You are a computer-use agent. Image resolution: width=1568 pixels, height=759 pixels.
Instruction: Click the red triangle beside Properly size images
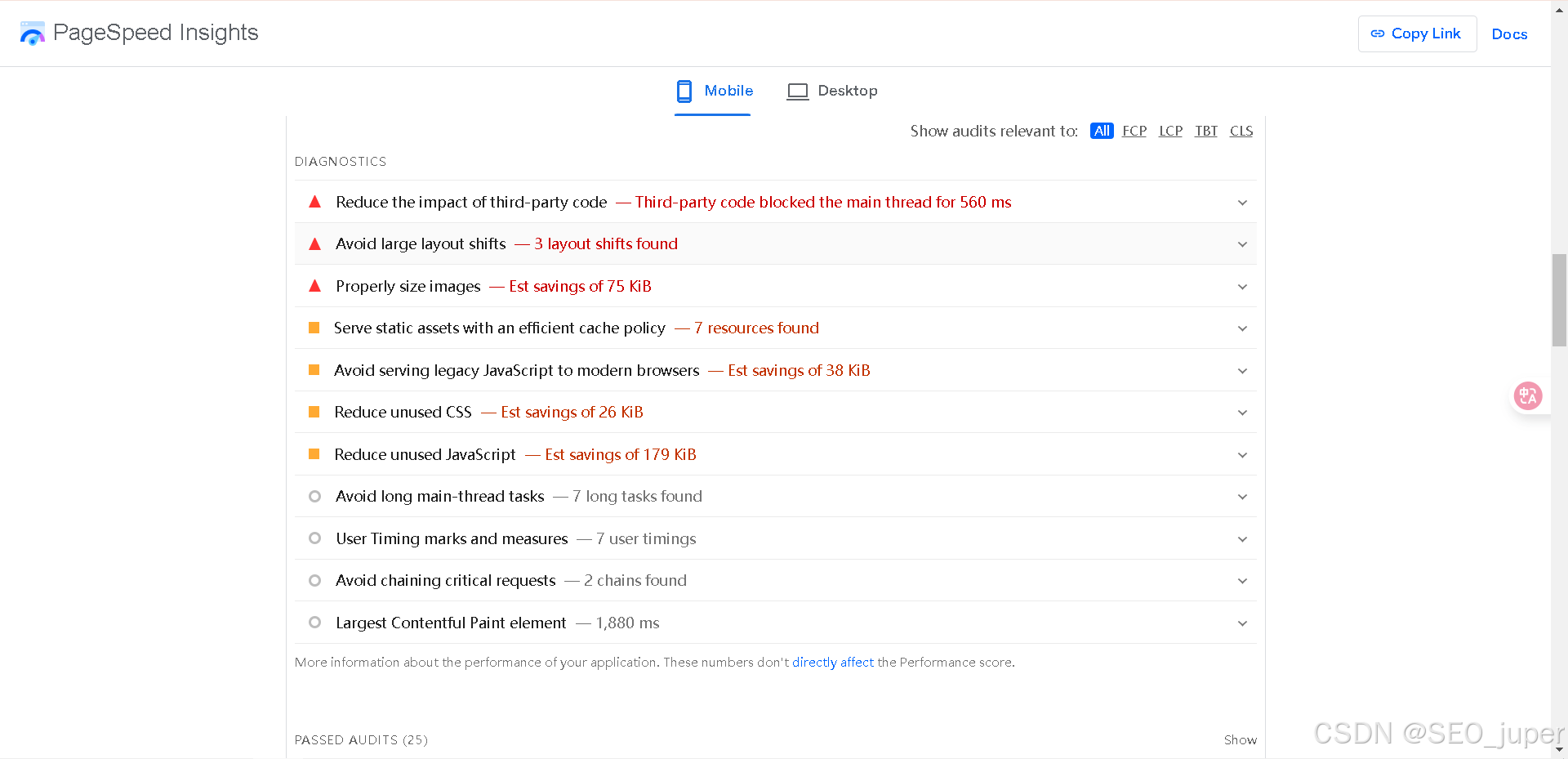coord(314,285)
